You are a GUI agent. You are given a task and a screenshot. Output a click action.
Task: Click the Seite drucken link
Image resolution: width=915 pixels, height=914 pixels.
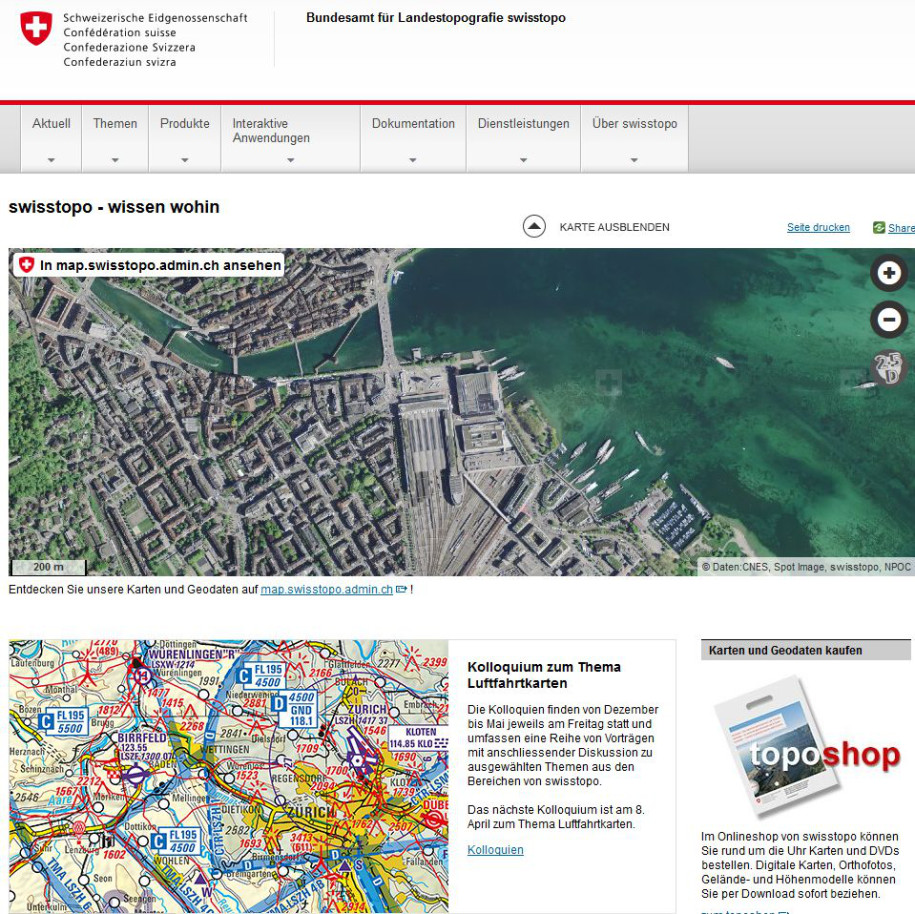tap(818, 228)
